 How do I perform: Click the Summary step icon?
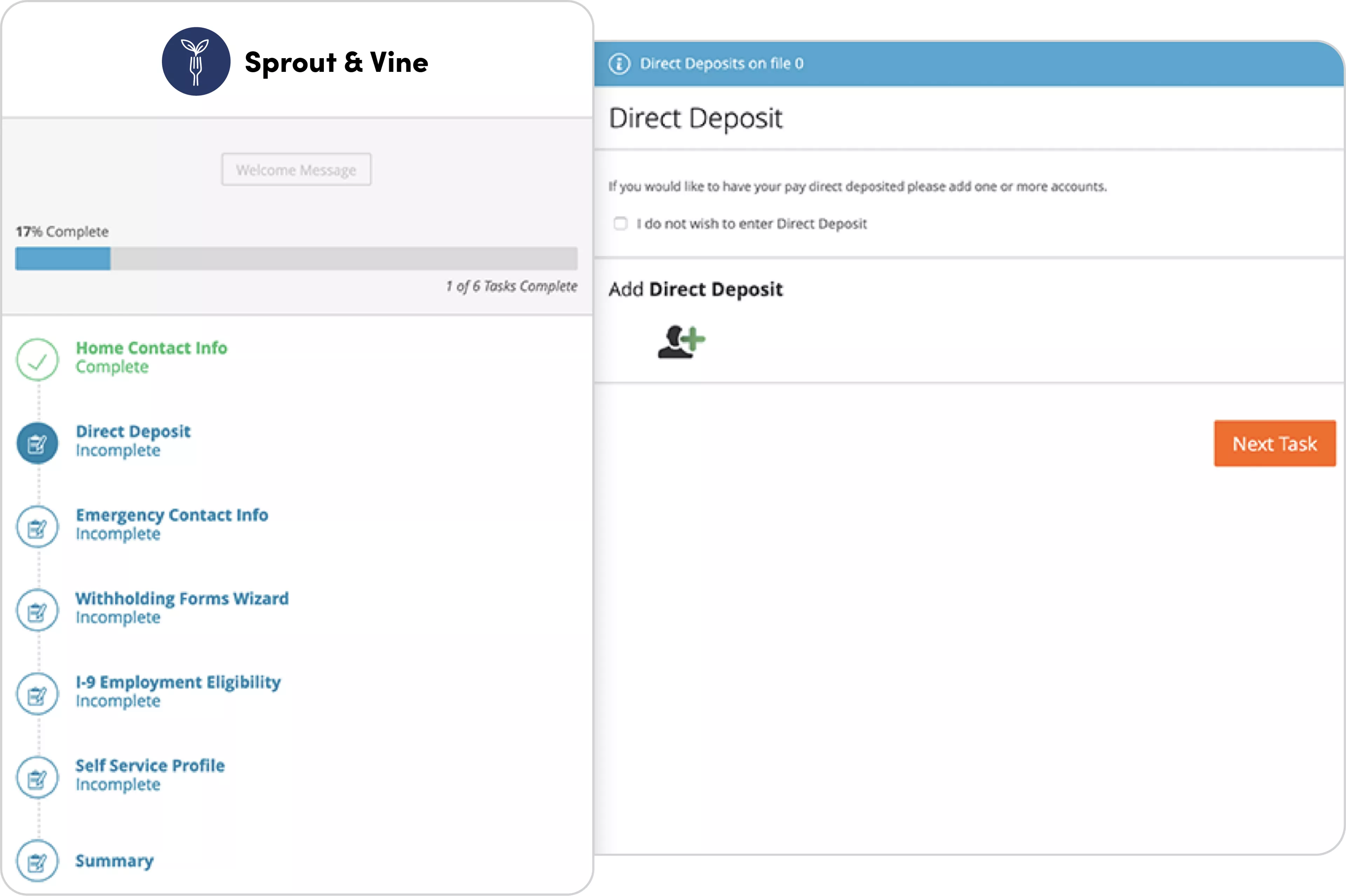click(37, 861)
